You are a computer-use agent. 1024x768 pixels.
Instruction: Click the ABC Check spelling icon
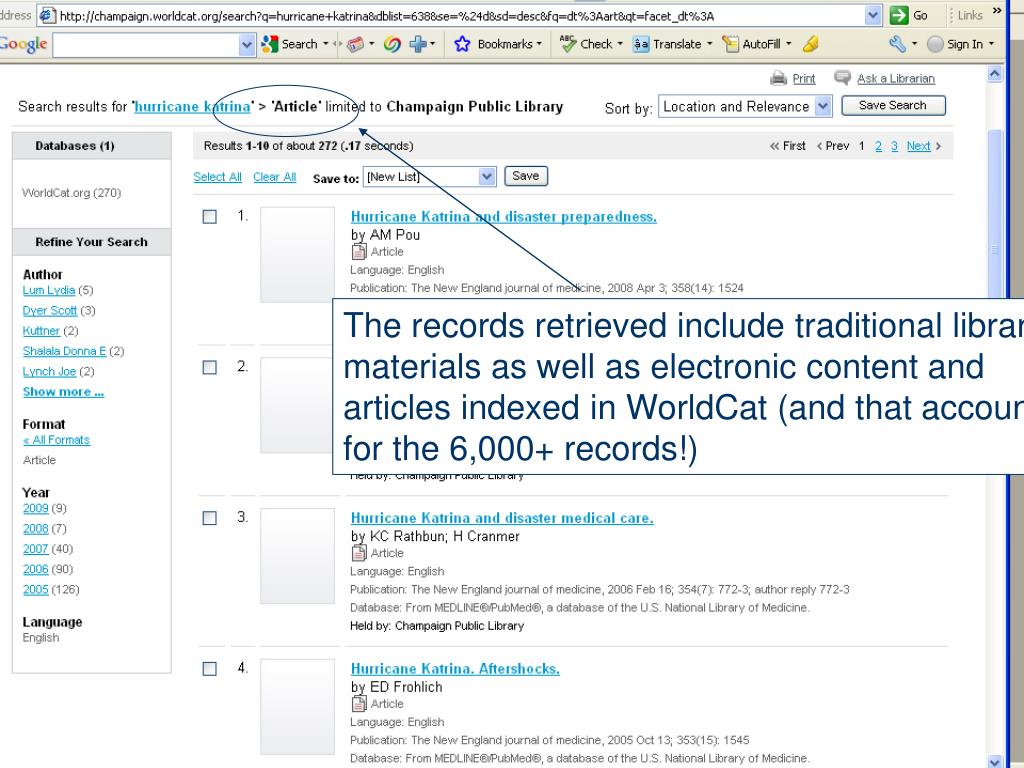pos(568,44)
